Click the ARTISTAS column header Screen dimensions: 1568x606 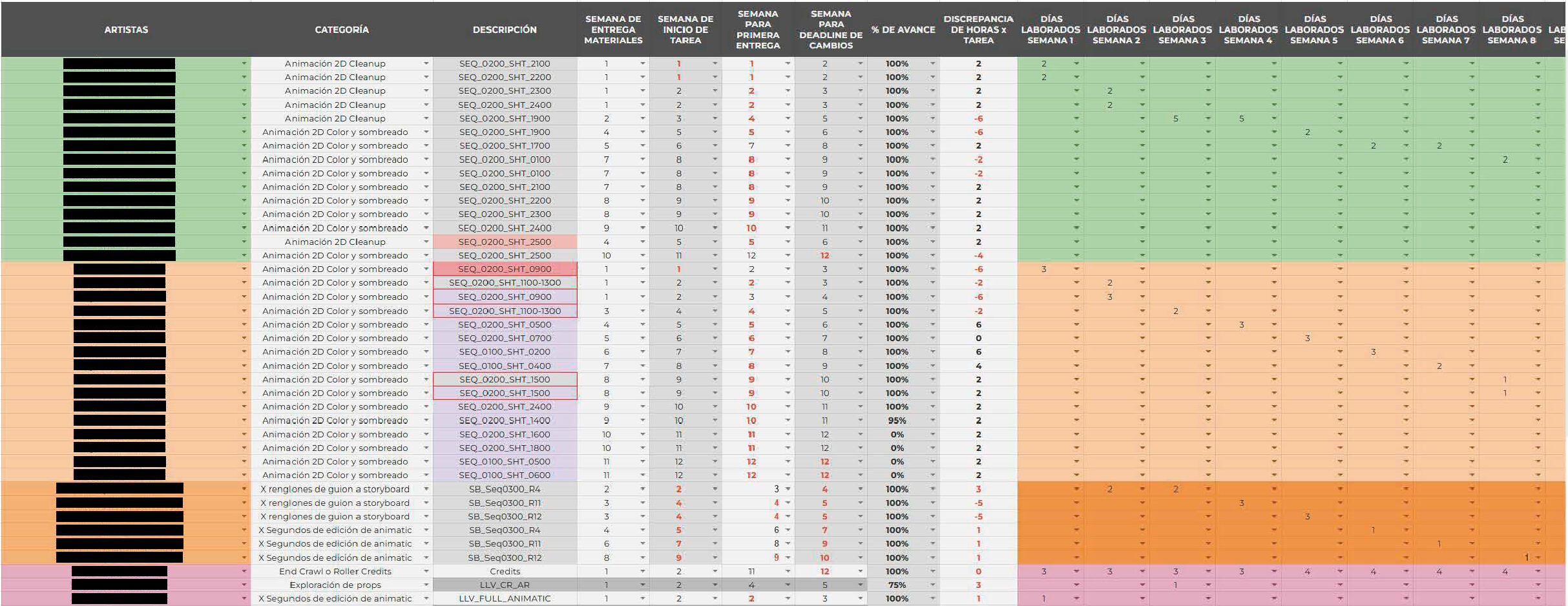coord(126,30)
